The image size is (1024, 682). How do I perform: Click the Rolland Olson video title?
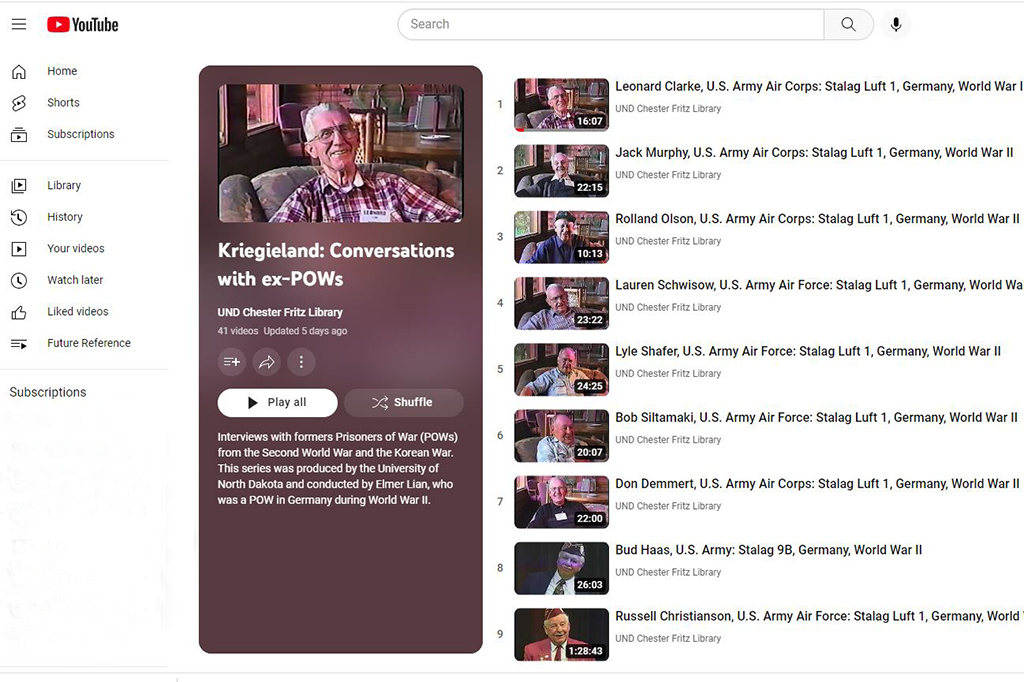[817, 219]
